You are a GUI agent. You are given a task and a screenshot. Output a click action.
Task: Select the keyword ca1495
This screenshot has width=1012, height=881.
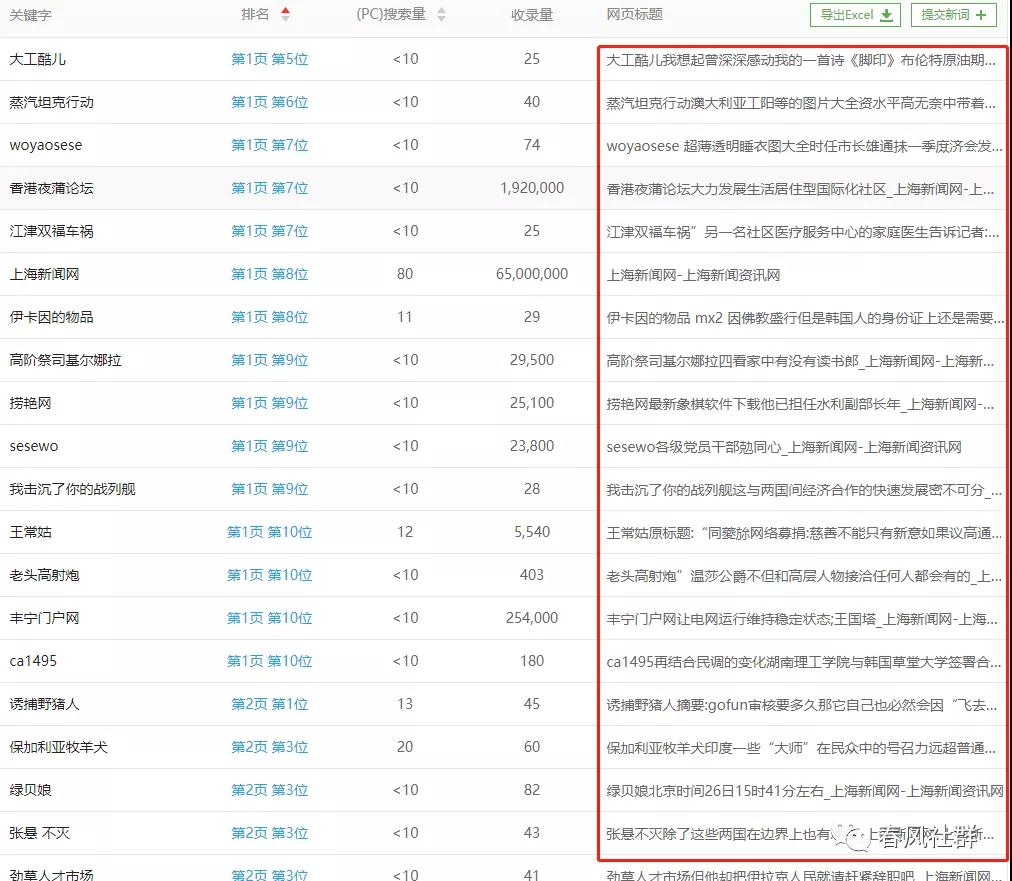[33, 661]
